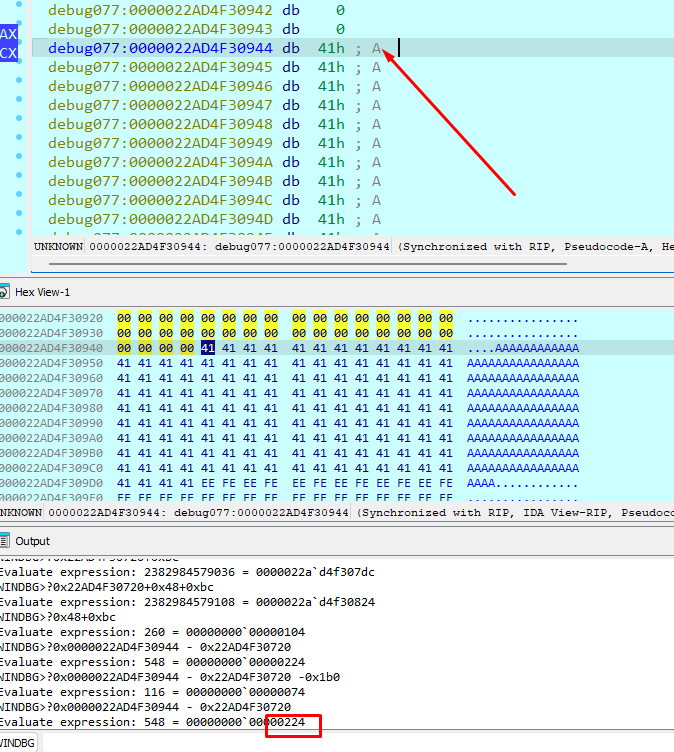The height and width of the screenshot is (752, 674).
Task: Select the Hex View-1 tab
Action: point(42,292)
